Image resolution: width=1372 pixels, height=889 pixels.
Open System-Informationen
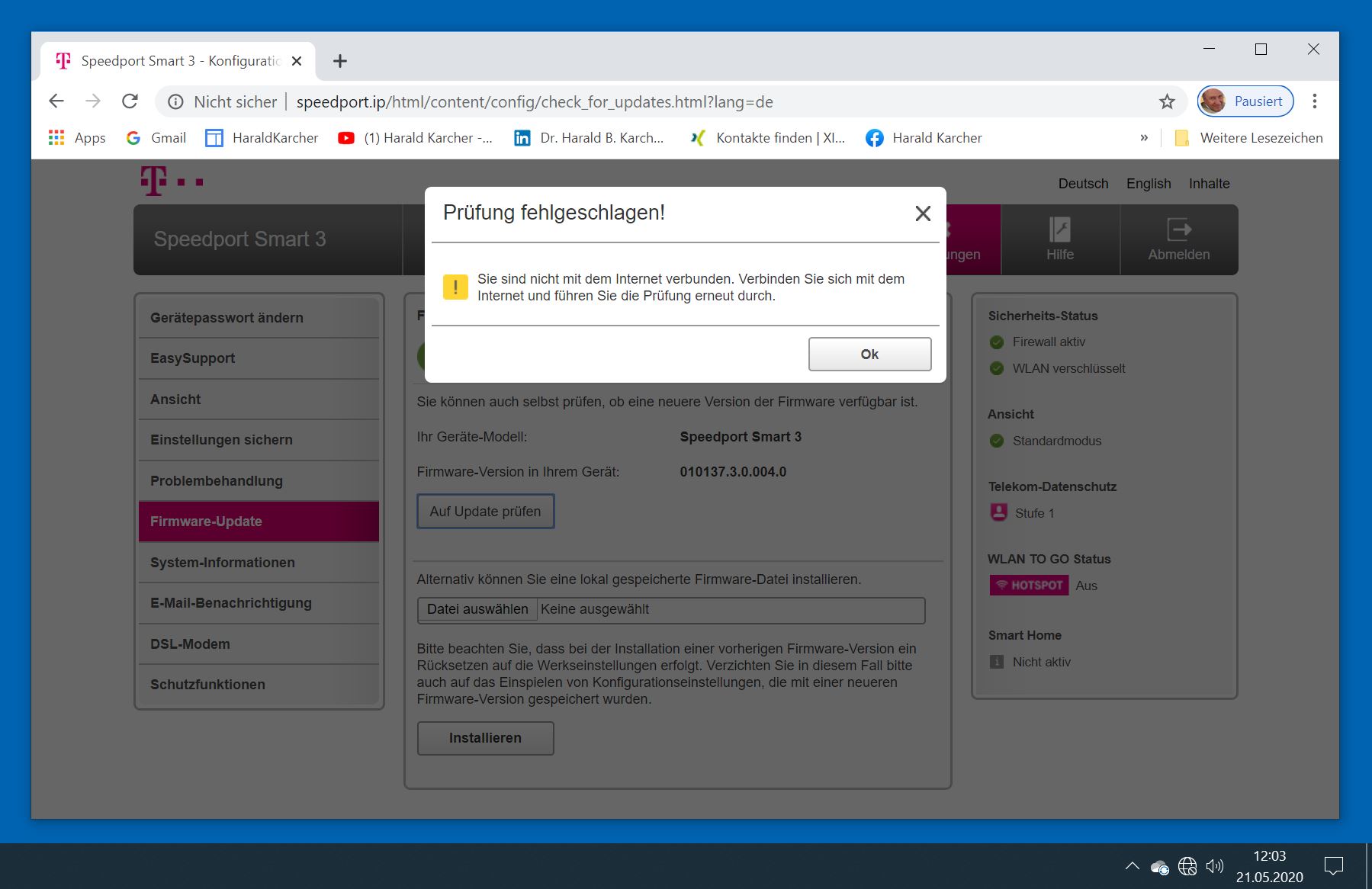click(259, 563)
